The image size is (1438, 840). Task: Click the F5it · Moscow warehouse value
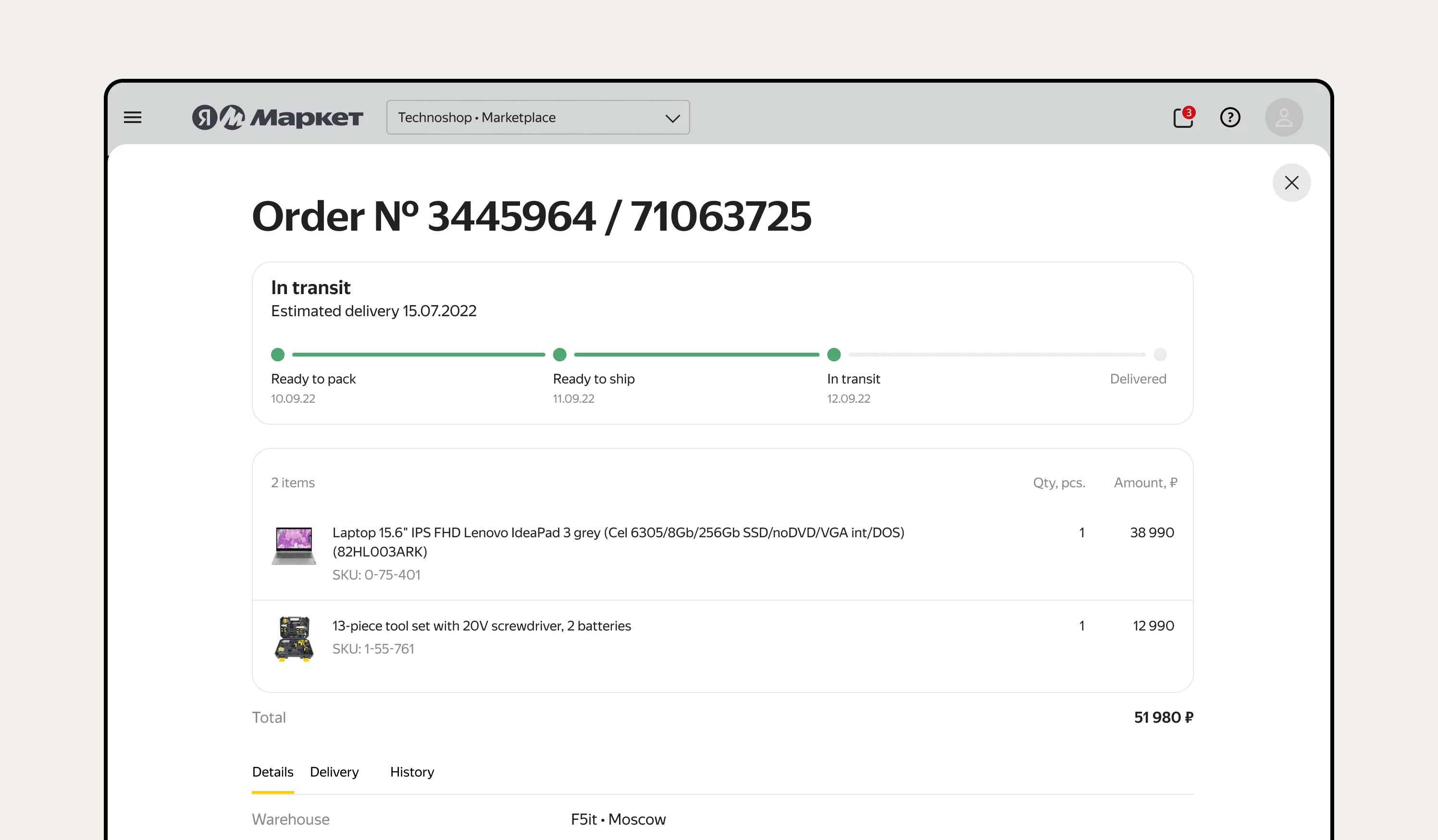pos(619,819)
